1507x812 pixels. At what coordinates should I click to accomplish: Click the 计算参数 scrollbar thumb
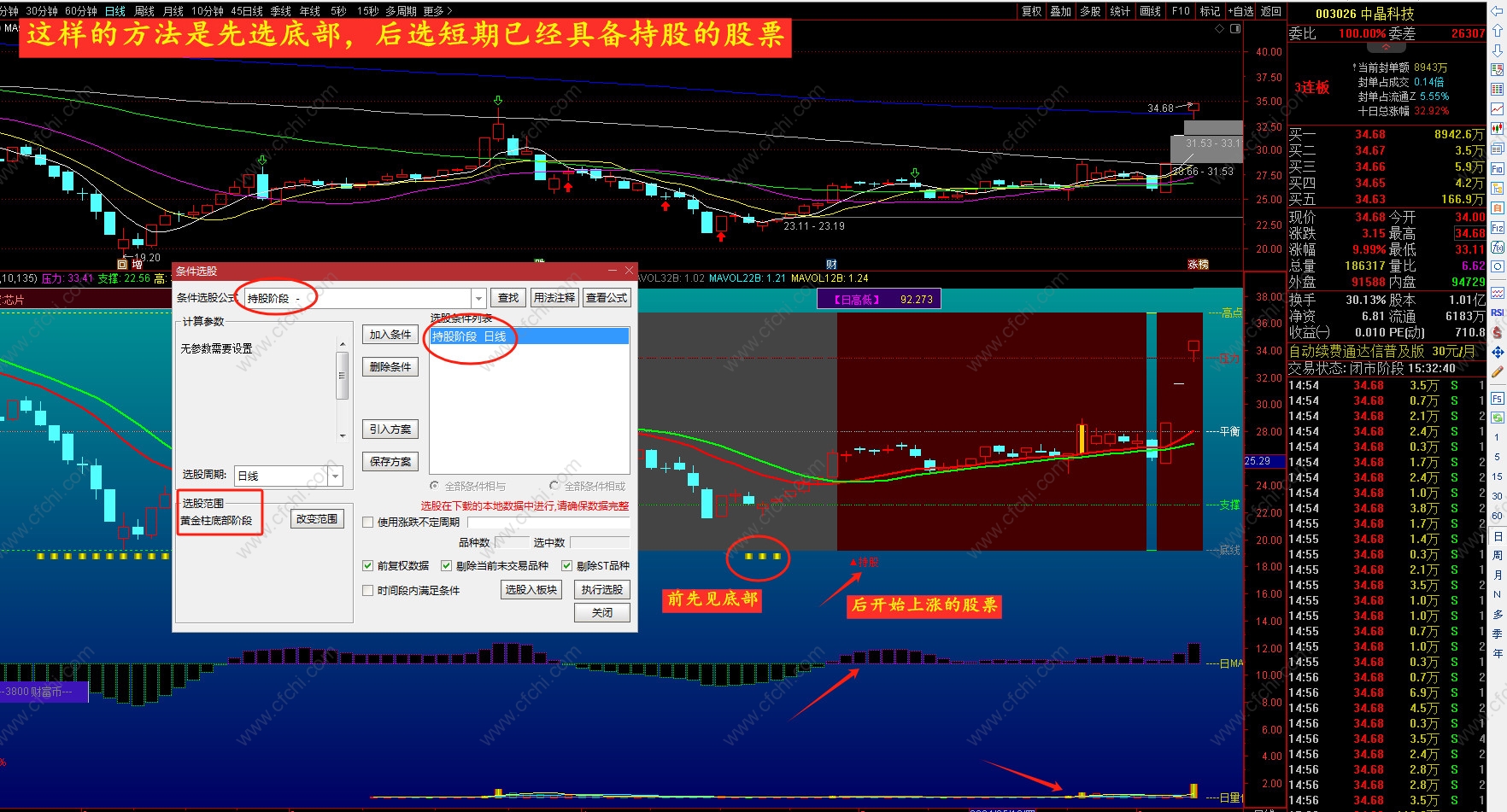[x=343, y=376]
